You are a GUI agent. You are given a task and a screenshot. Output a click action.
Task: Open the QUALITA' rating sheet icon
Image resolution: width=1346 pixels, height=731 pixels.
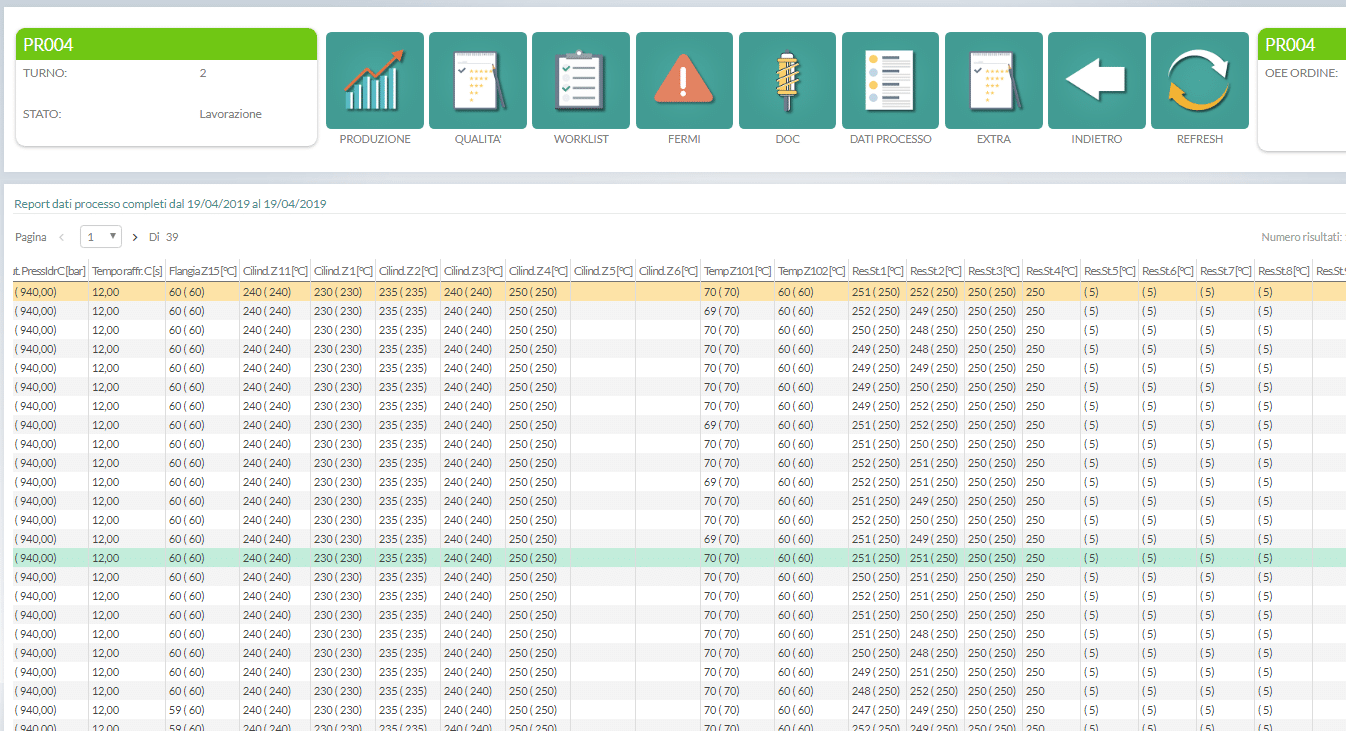point(478,81)
